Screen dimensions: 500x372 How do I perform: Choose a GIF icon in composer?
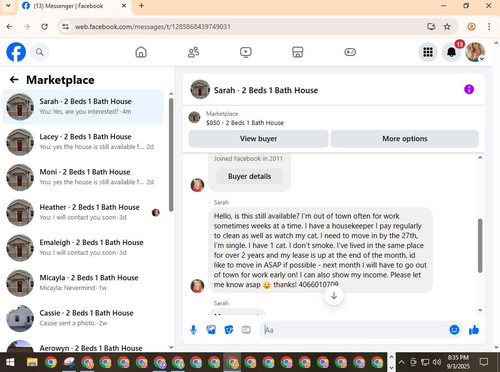coord(246,330)
